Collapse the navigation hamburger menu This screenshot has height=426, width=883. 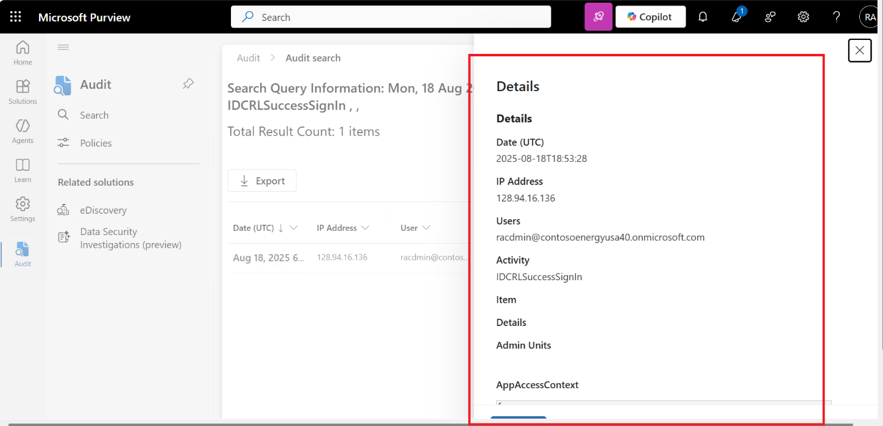click(x=63, y=47)
